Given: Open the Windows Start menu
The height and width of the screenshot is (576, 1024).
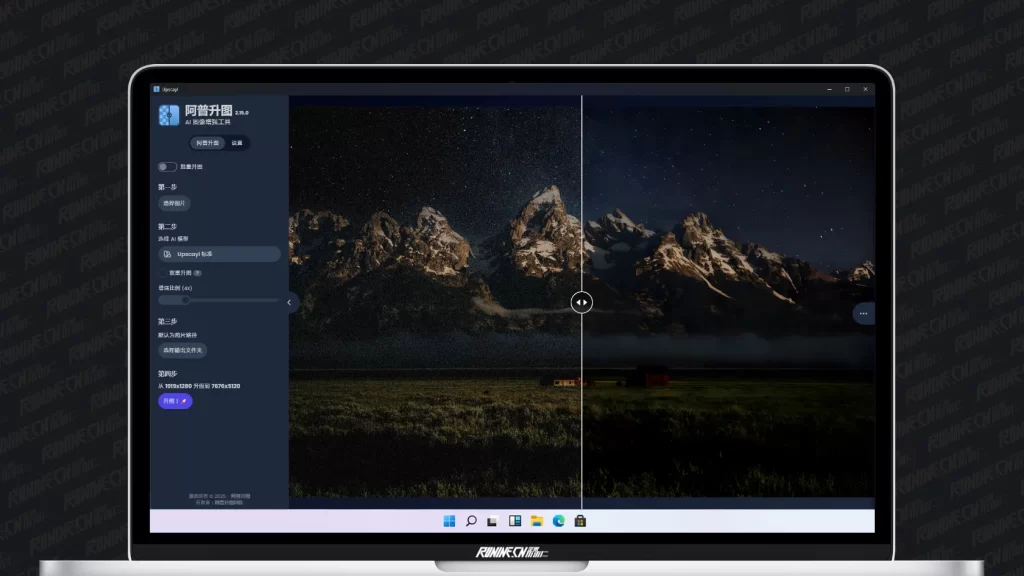Looking at the screenshot, I should (450, 521).
